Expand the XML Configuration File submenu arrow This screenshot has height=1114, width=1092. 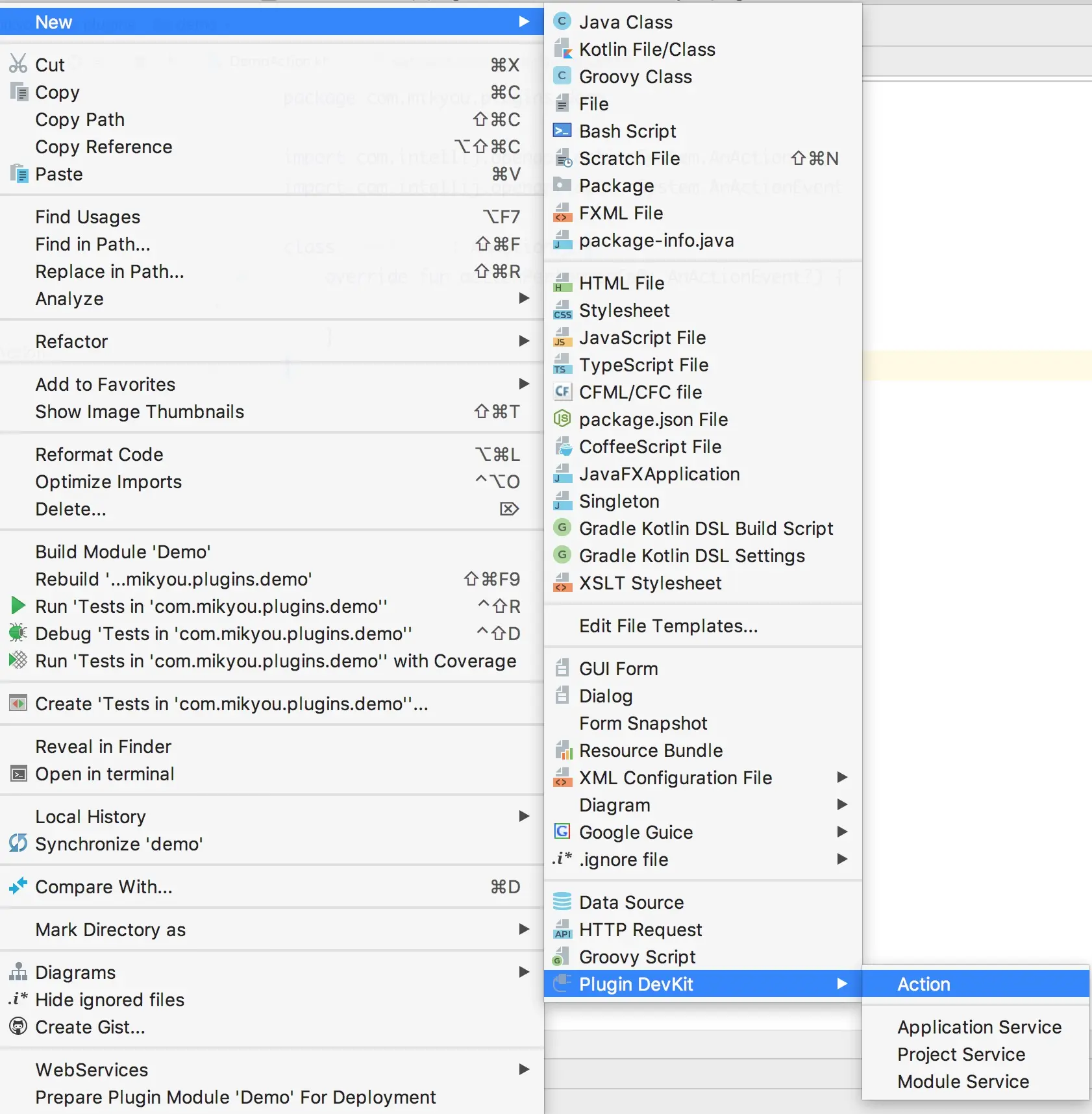tap(842, 777)
